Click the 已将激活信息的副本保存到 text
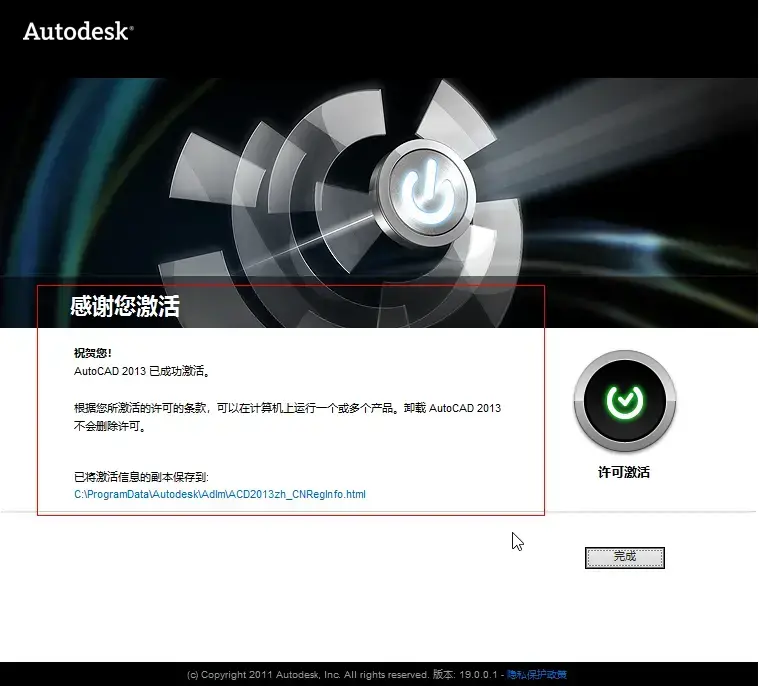759x686 pixels. [x=141, y=477]
